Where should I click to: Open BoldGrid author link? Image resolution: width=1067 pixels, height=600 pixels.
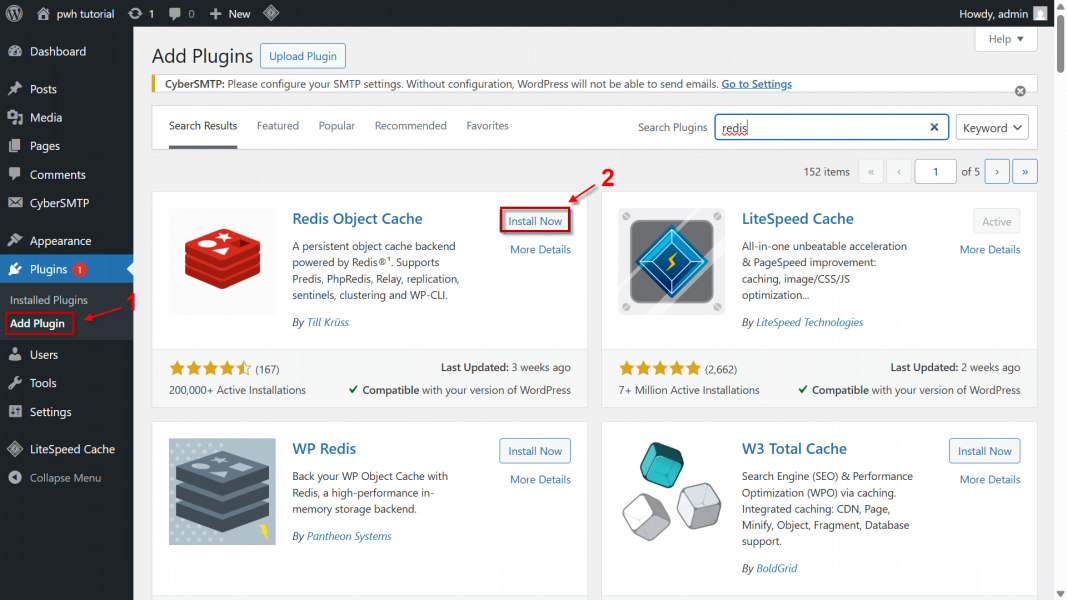pos(776,568)
